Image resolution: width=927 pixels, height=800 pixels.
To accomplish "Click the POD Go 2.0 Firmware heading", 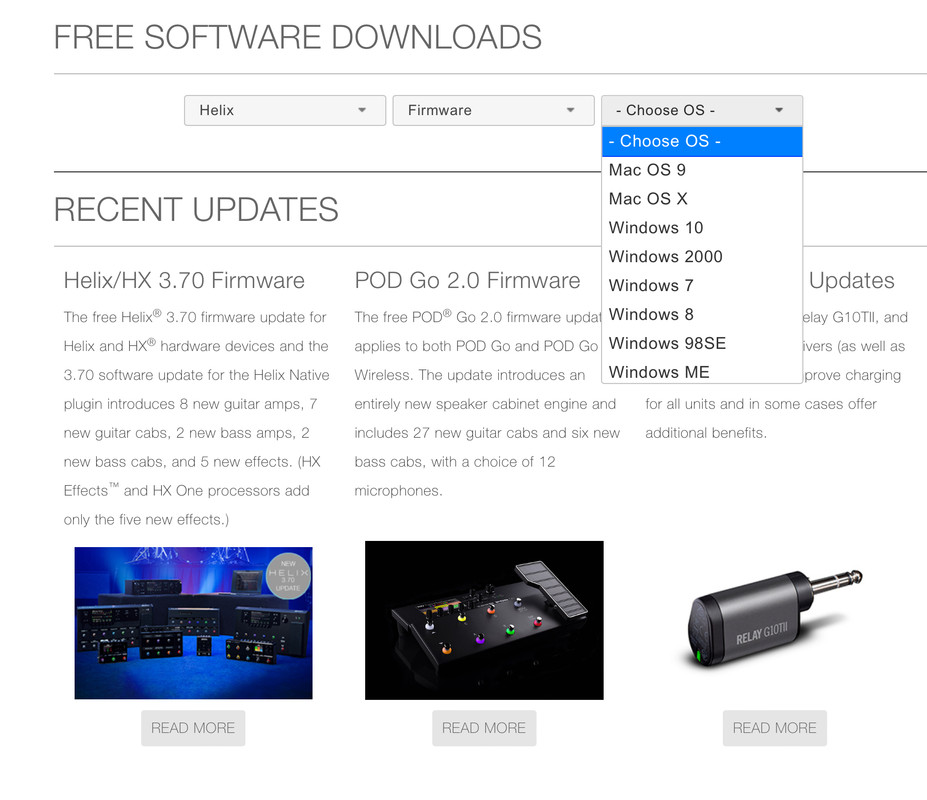I will [x=467, y=280].
